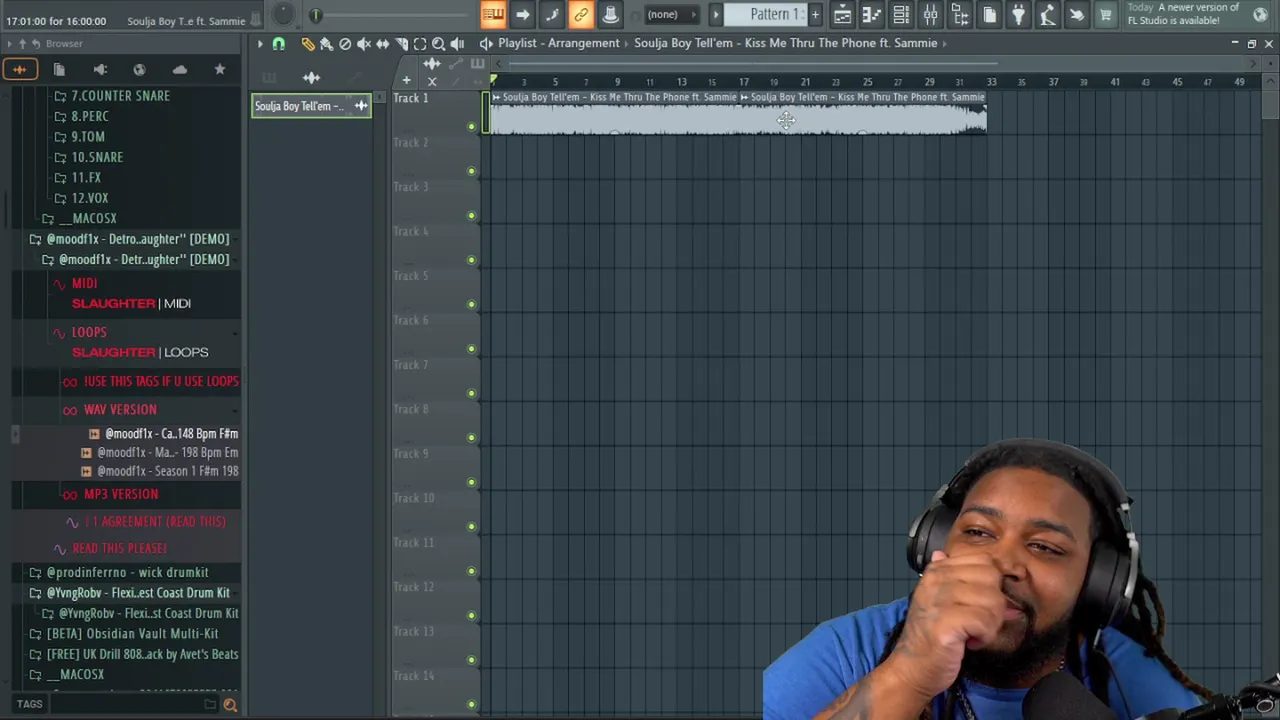Click the TAGS label at browser bottom
The height and width of the screenshot is (720, 1280).
(29, 705)
